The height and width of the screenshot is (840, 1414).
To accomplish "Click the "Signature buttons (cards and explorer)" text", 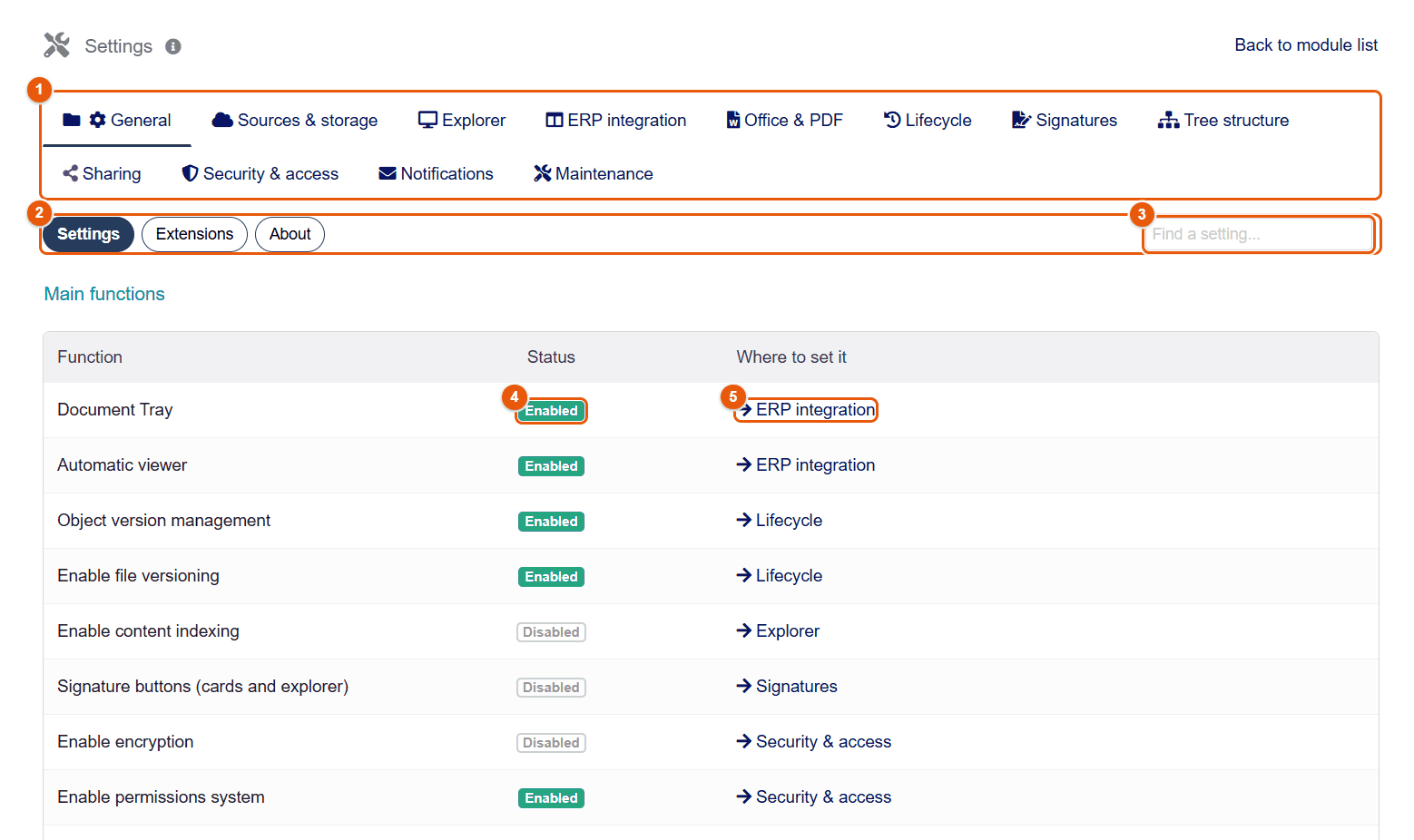I will coord(203,686).
